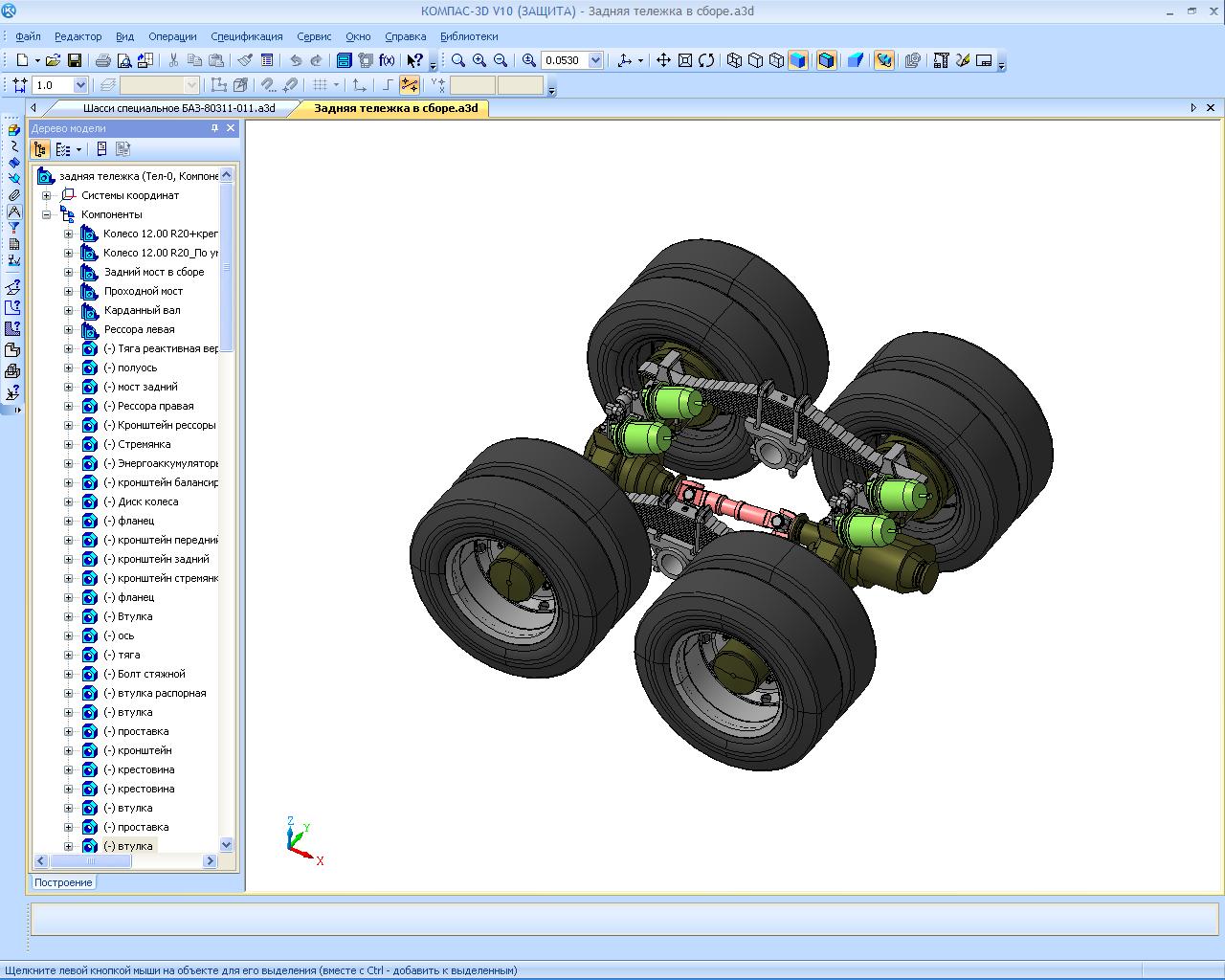Toggle the model tree structure view button
Image resolution: width=1225 pixels, height=980 pixels.
(39, 149)
